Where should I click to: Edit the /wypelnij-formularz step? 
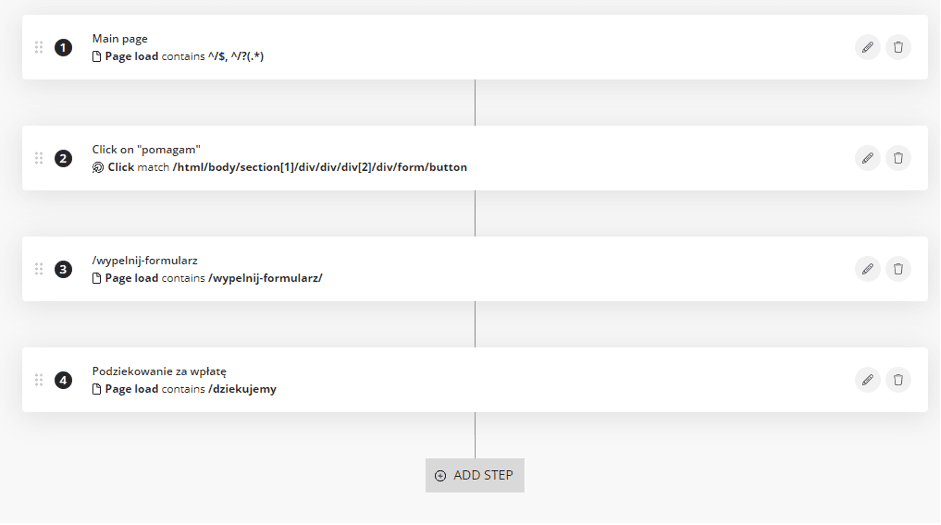(x=867, y=269)
